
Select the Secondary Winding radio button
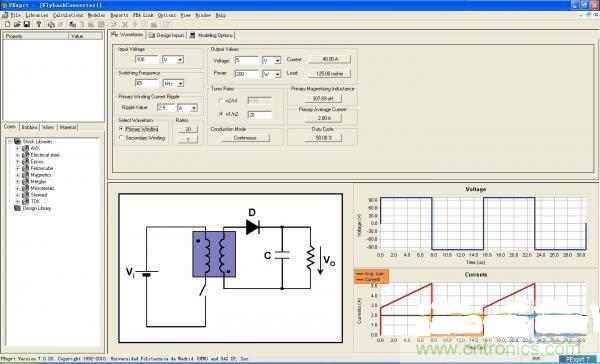121,138
